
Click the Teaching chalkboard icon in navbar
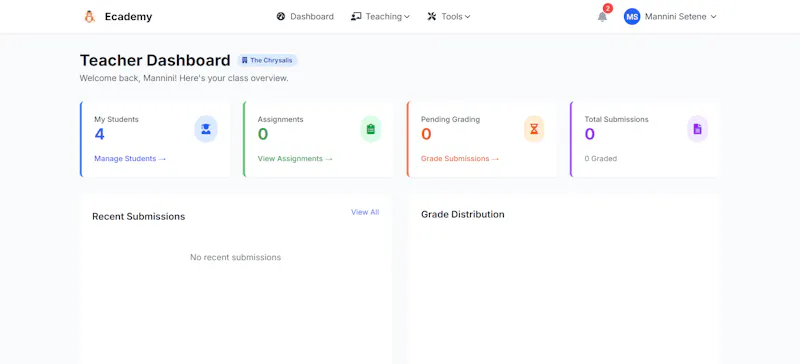click(x=356, y=16)
